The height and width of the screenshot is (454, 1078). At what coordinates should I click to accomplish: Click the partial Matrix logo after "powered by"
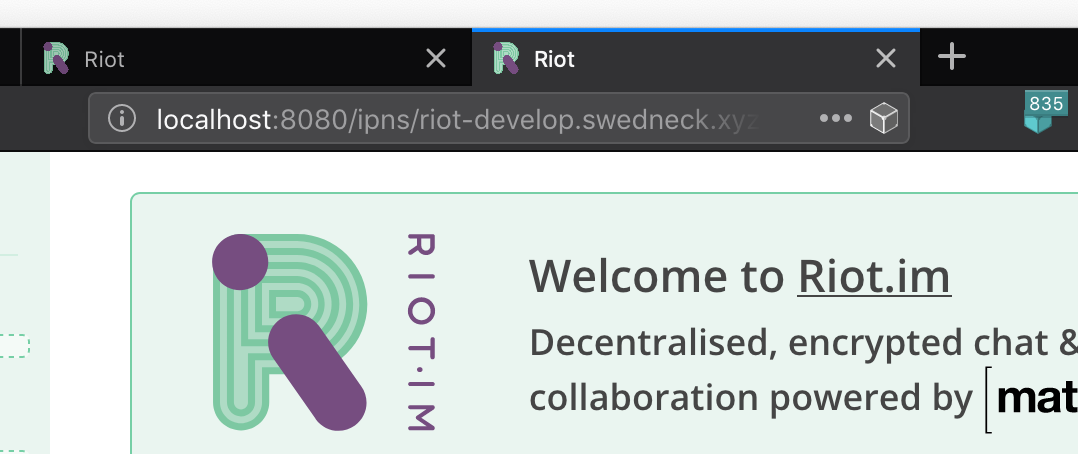1031,399
